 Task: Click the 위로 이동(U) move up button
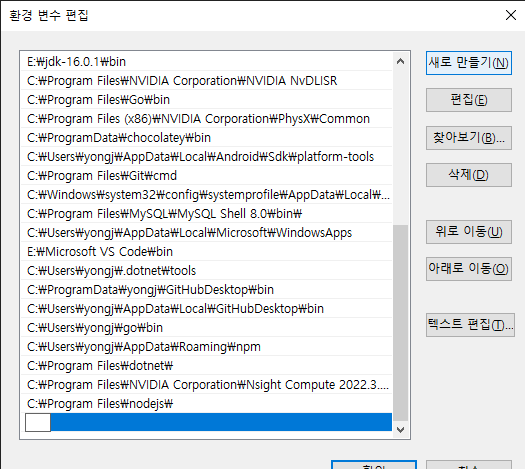(x=468, y=232)
